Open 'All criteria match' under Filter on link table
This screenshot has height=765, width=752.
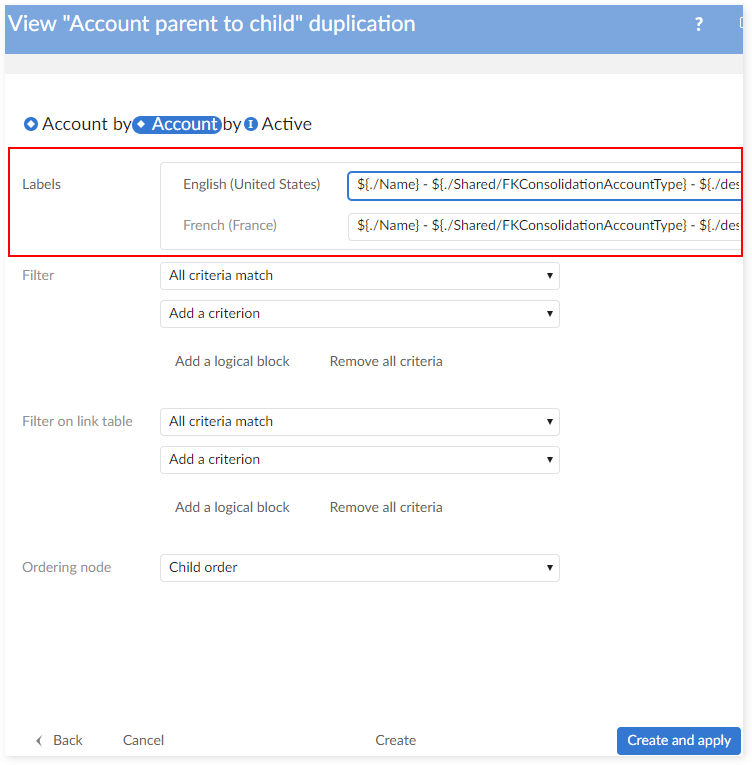(x=359, y=422)
